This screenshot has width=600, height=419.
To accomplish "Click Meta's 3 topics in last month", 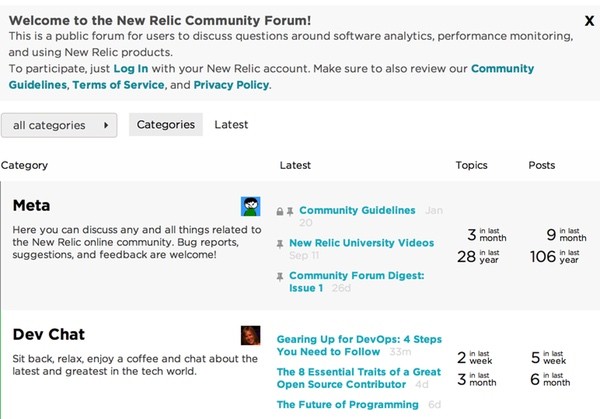I will pos(486,235).
